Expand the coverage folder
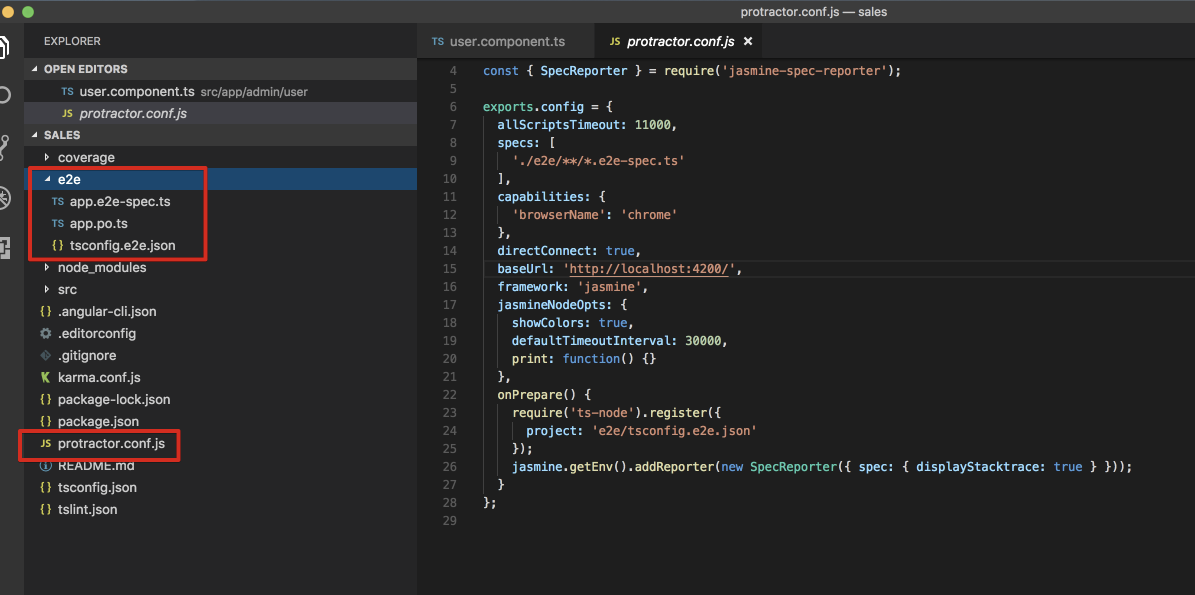 [221, 158]
